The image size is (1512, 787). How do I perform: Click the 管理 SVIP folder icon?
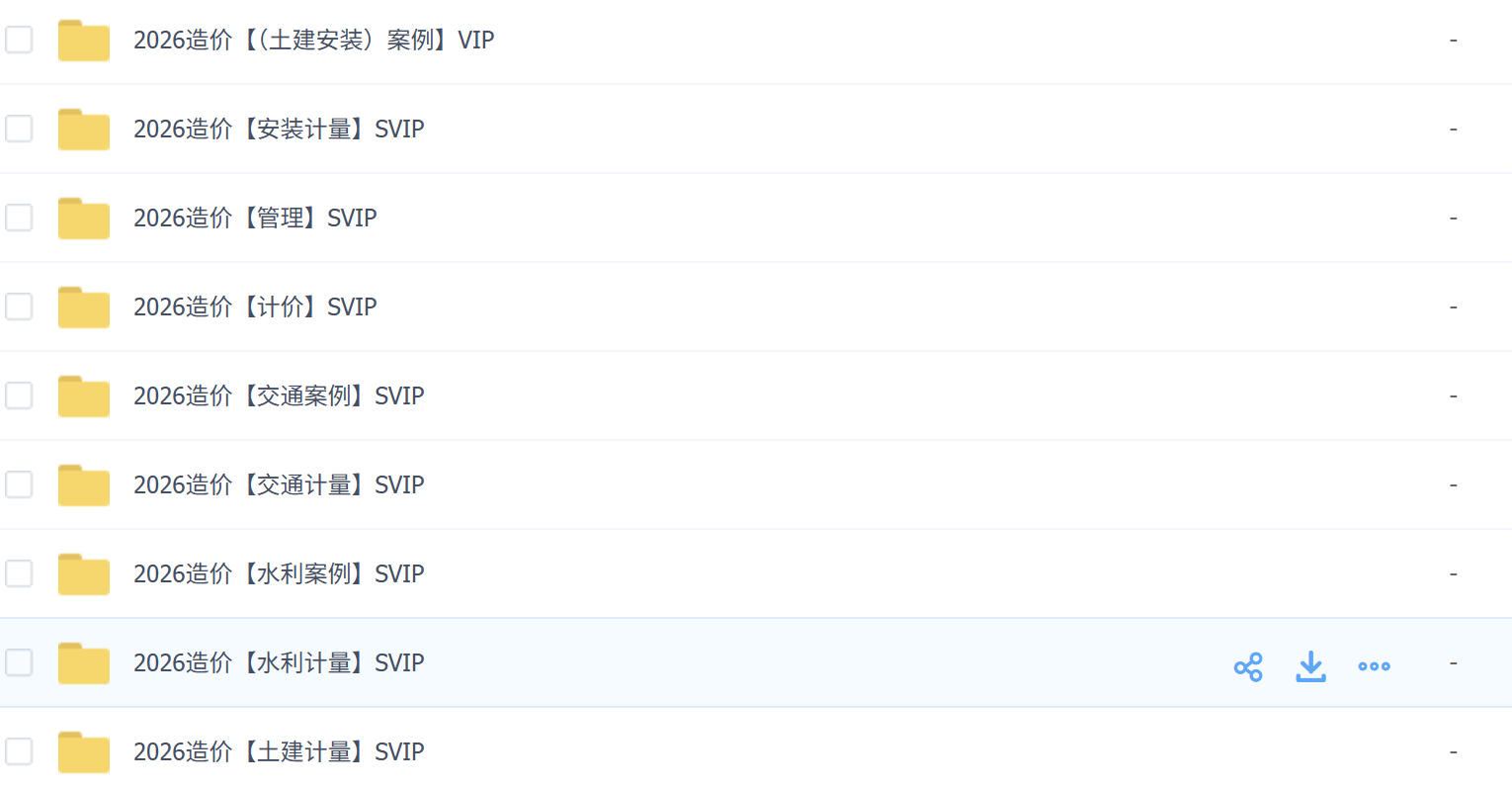point(84,219)
